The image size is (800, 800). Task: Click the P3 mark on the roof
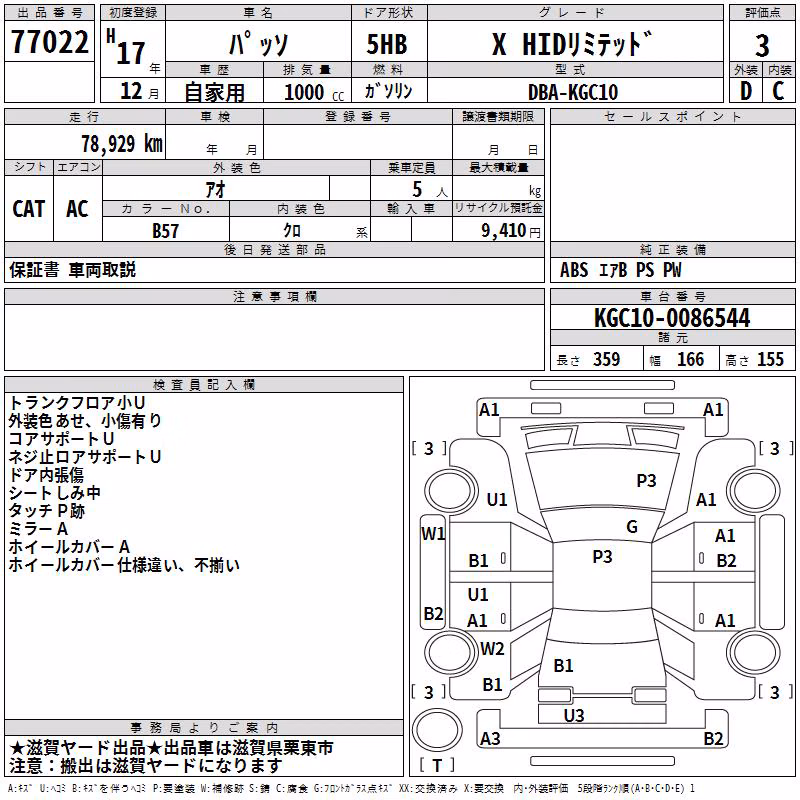point(602,556)
